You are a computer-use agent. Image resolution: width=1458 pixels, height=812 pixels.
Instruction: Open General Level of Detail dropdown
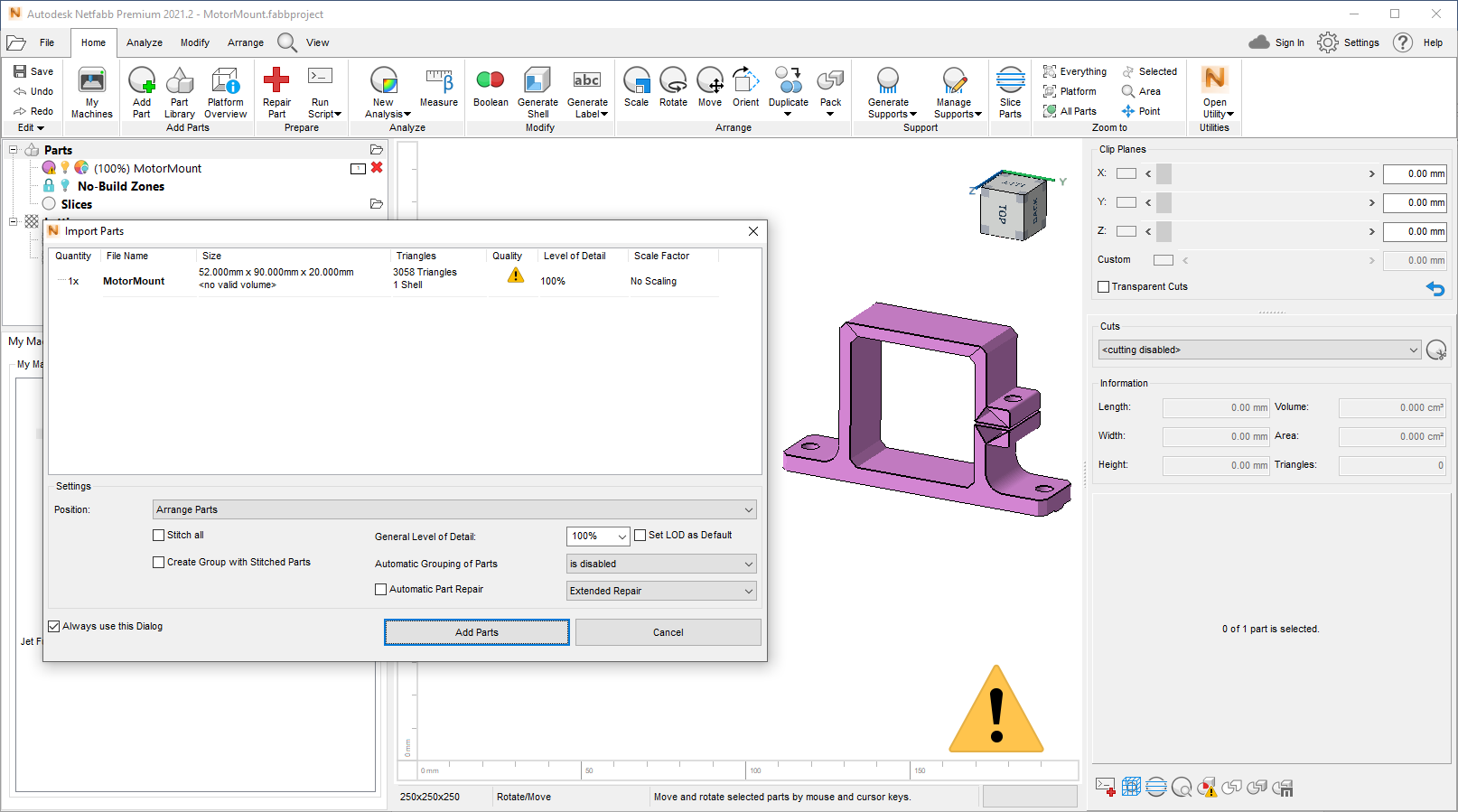(x=598, y=537)
